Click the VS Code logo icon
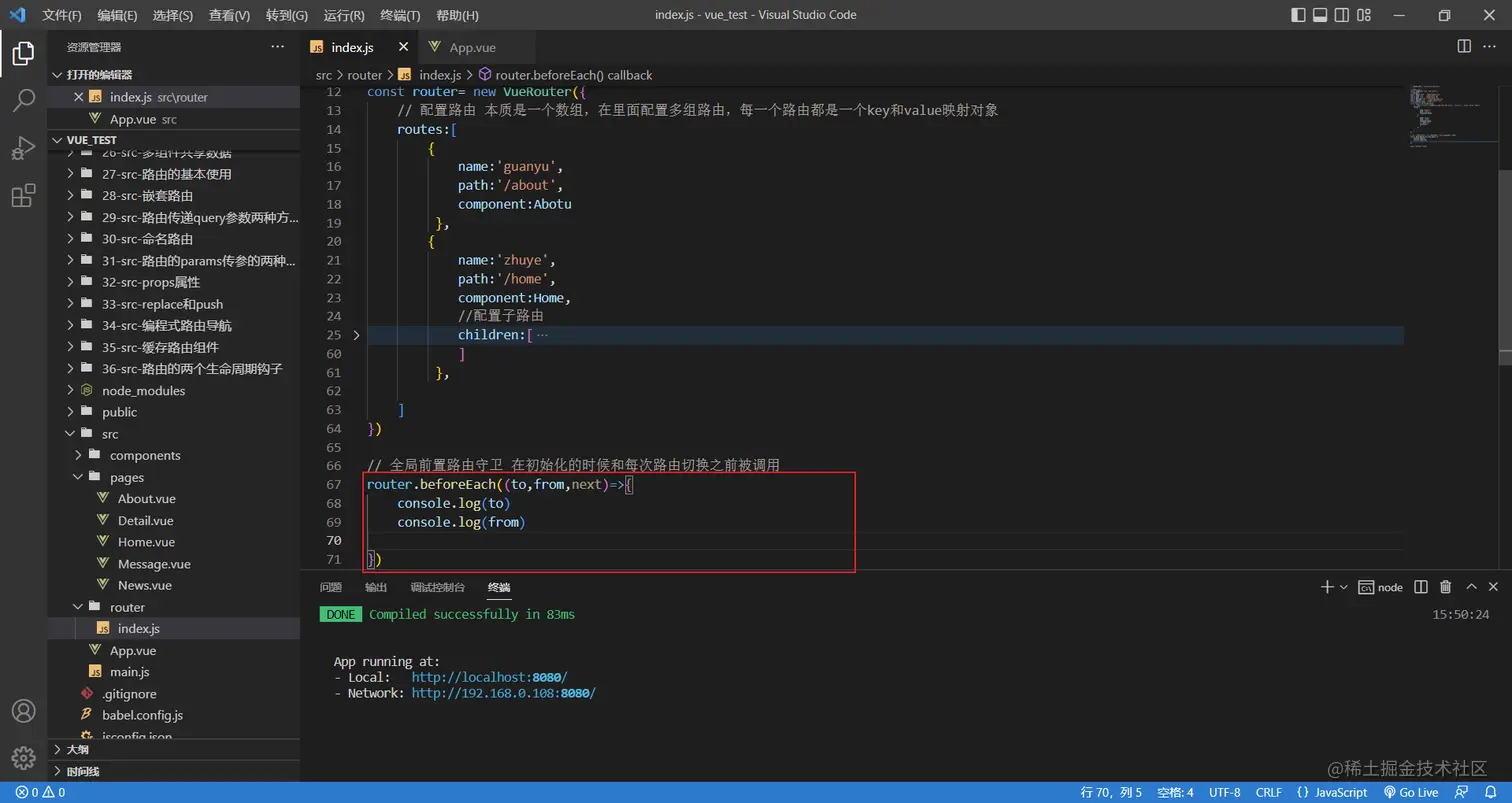The width and height of the screenshot is (1512, 803). coord(17,15)
